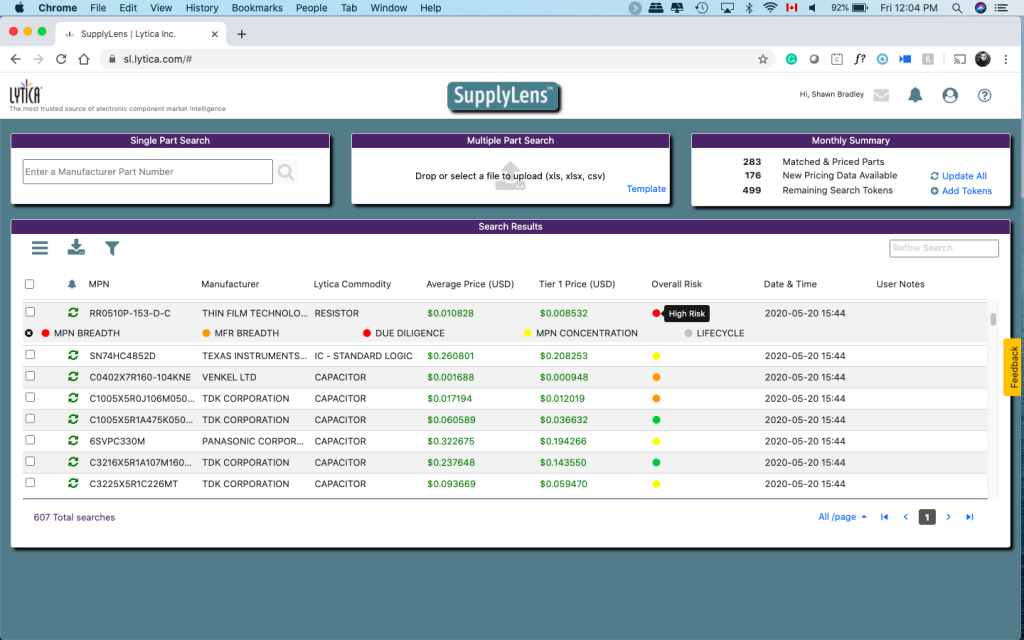Click the Add Tokens link
This screenshot has height=640, width=1024.
click(x=961, y=191)
